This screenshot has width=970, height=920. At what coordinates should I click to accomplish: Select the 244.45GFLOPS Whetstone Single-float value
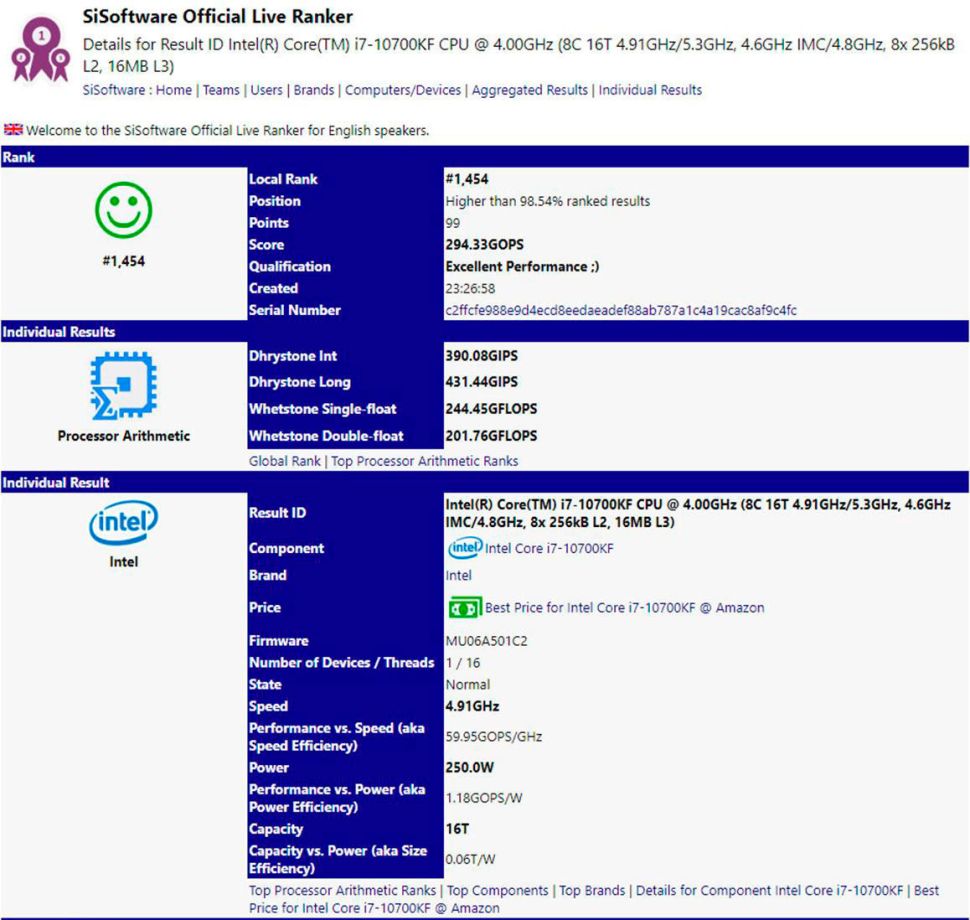[x=491, y=409]
